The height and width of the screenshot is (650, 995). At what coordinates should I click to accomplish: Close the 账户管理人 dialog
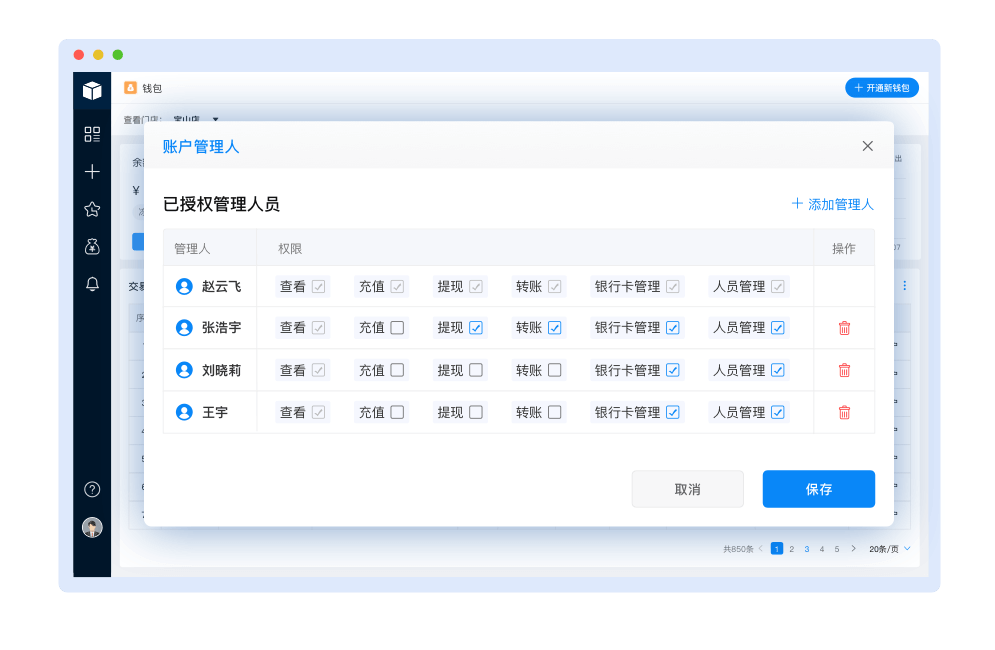(x=867, y=146)
